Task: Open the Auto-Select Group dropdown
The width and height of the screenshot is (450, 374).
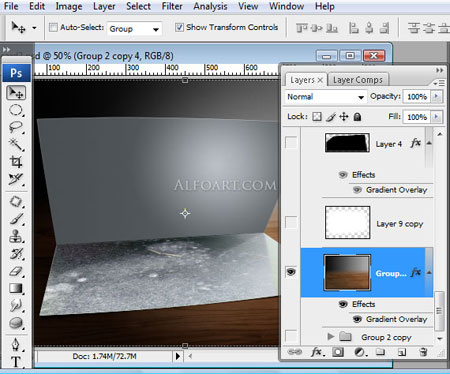Action: [x=134, y=29]
